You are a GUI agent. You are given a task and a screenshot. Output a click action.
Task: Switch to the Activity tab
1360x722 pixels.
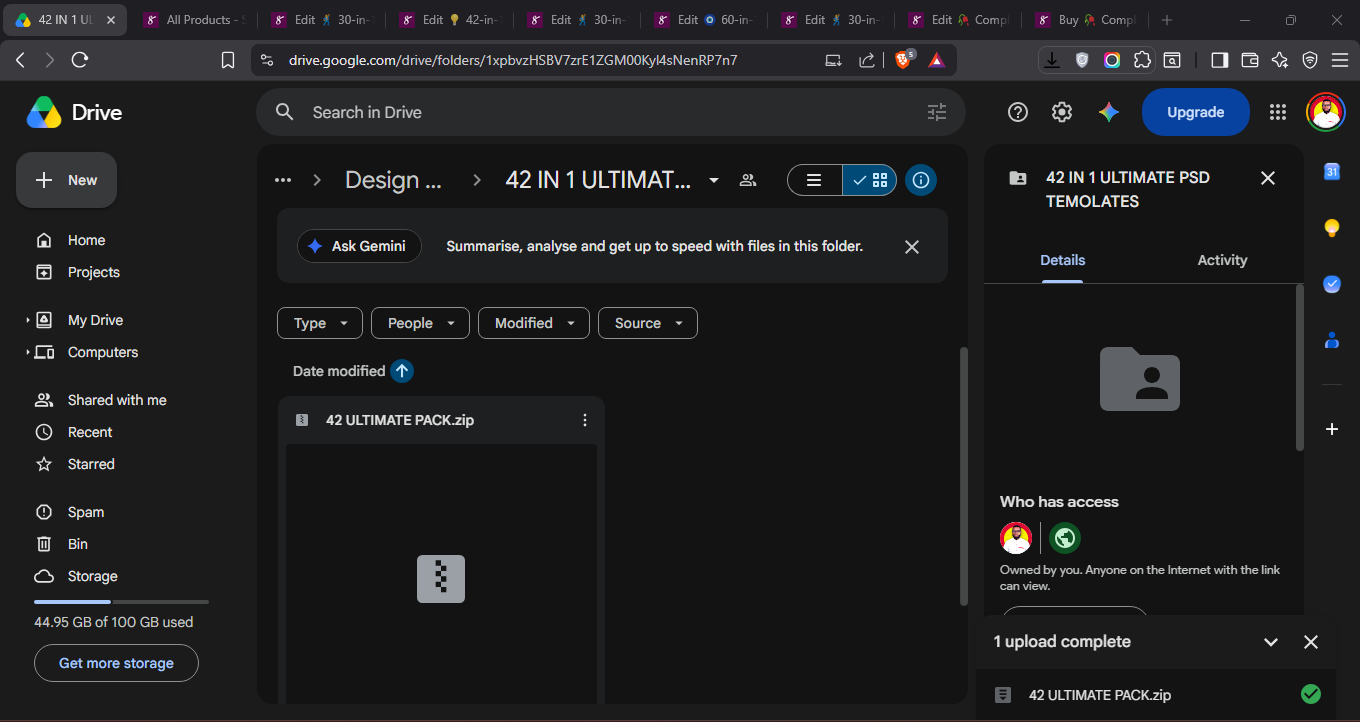[1222, 260]
